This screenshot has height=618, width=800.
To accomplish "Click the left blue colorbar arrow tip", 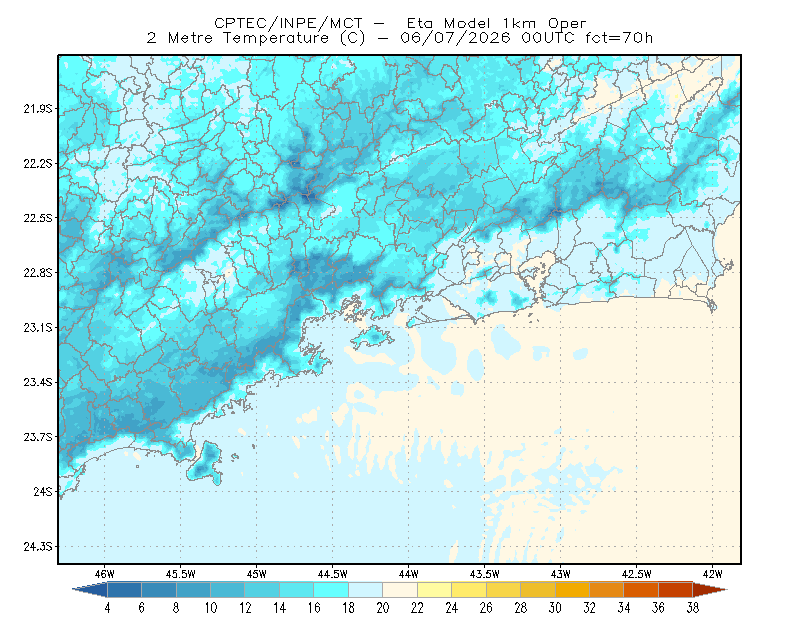I will tap(90, 589).
